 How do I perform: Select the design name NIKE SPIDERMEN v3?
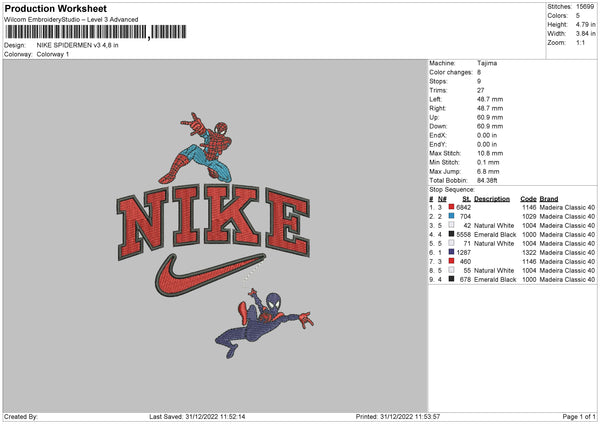pyautogui.click(x=77, y=45)
